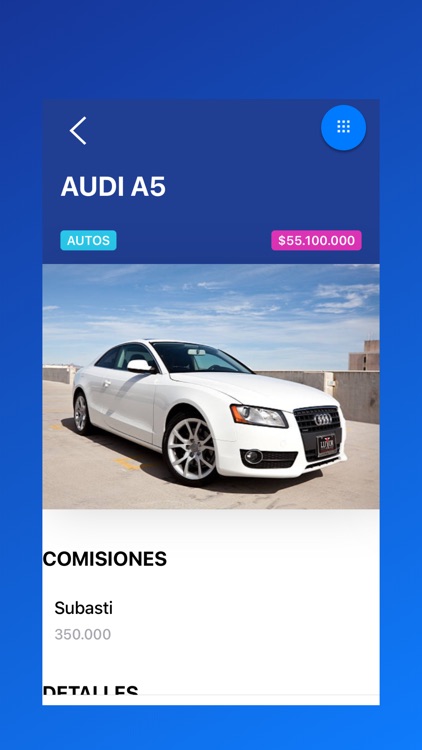This screenshot has height=750, width=422.
Task: Open the DETALLES section heading
Action: tap(90, 689)
